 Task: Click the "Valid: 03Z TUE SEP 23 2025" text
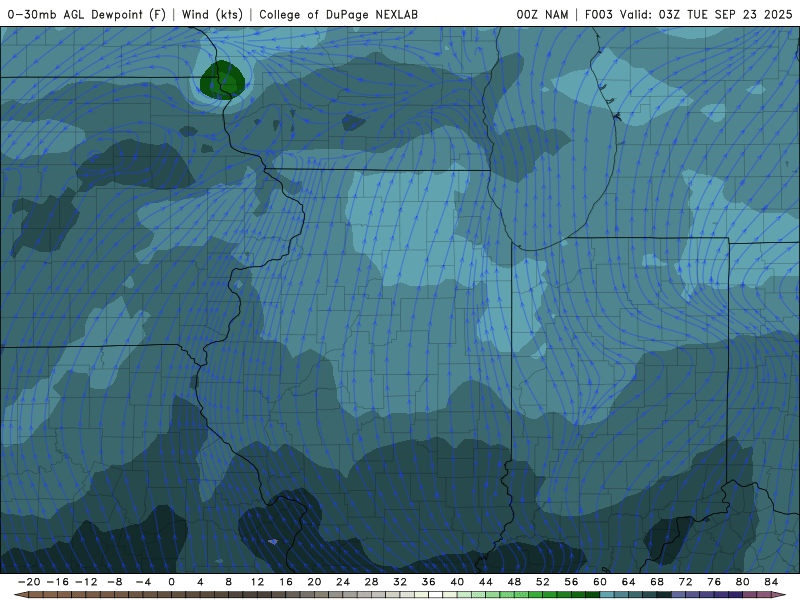click(x=706, y=15)
